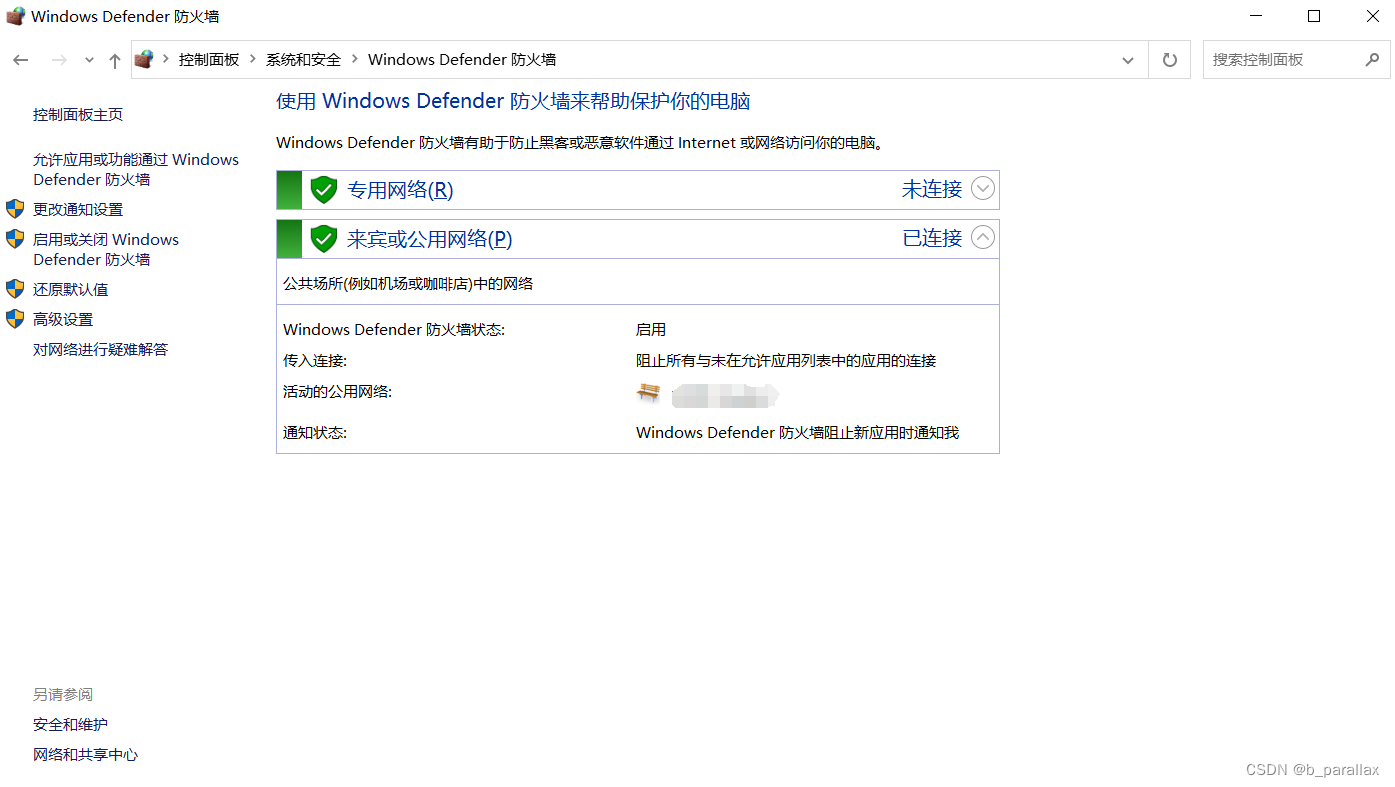Click the shield icon beside 高级设置

pos(15,319)
